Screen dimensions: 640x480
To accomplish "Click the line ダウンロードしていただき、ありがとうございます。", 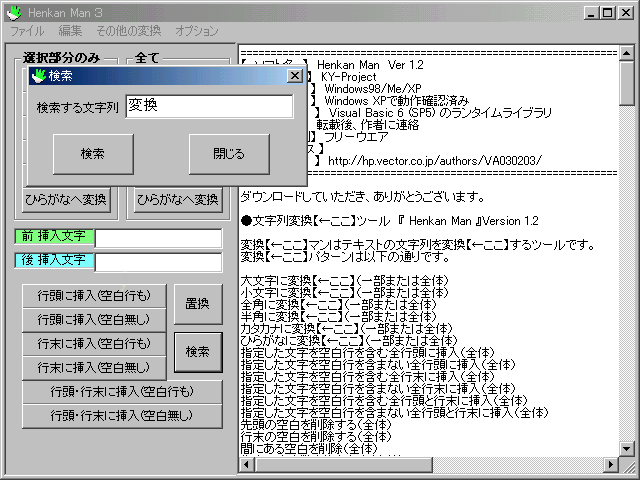I will 362,197.
